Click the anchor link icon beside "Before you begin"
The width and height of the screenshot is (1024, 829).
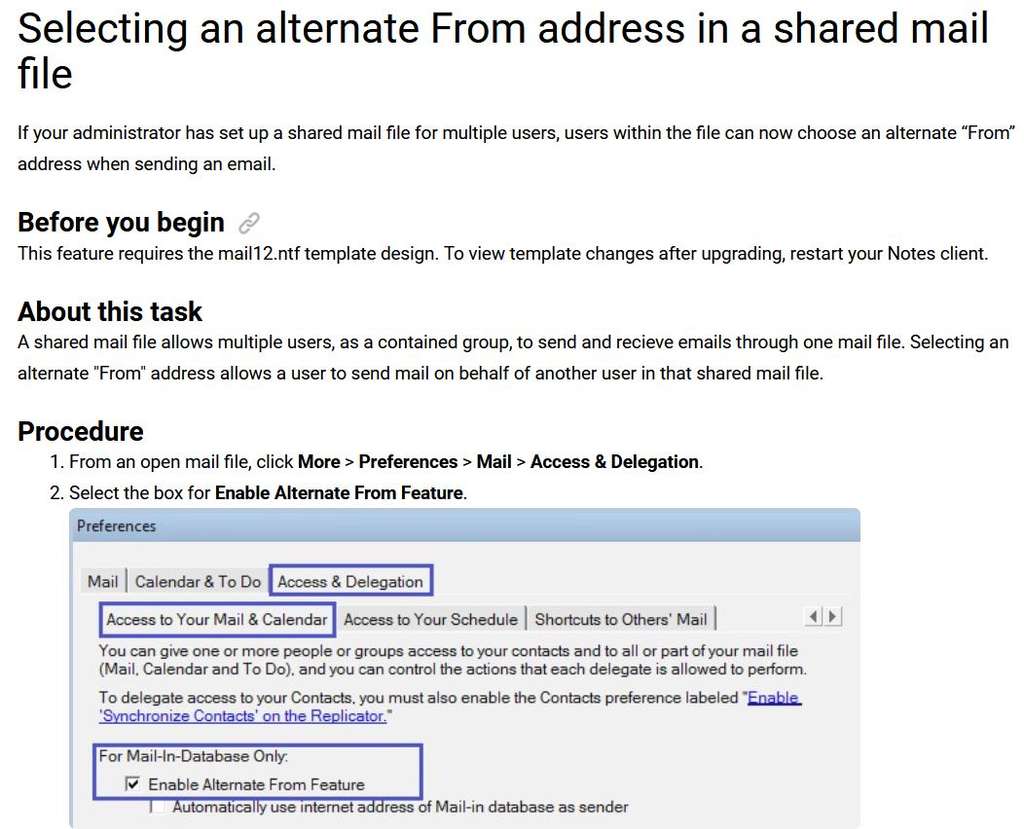pyautogui.click(x=248, y=222)
